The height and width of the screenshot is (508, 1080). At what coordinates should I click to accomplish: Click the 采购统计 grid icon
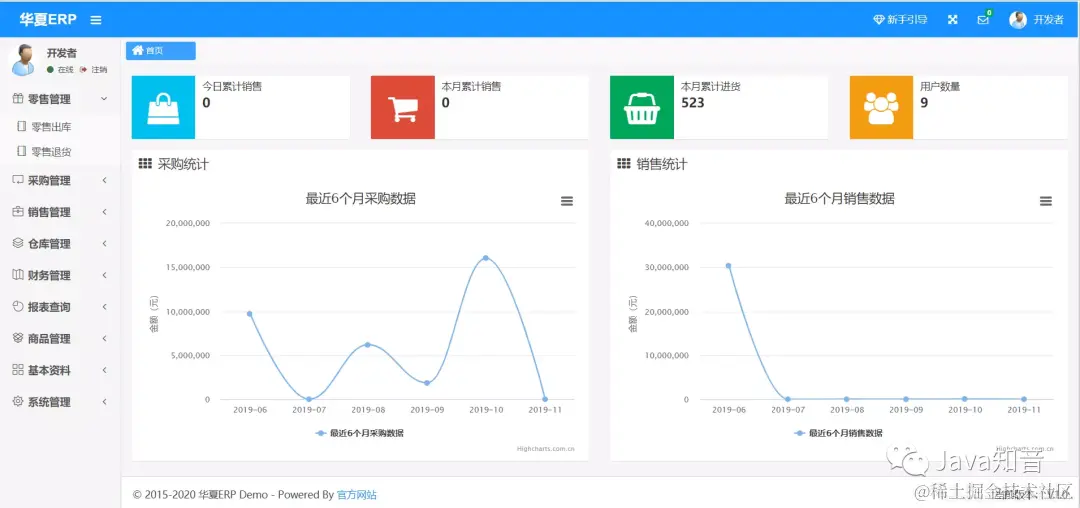pos(145,164)
